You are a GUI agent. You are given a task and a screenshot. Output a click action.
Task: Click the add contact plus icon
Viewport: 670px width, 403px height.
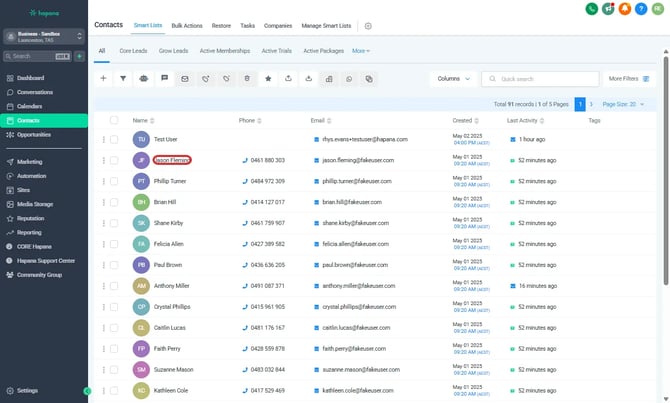103,78
